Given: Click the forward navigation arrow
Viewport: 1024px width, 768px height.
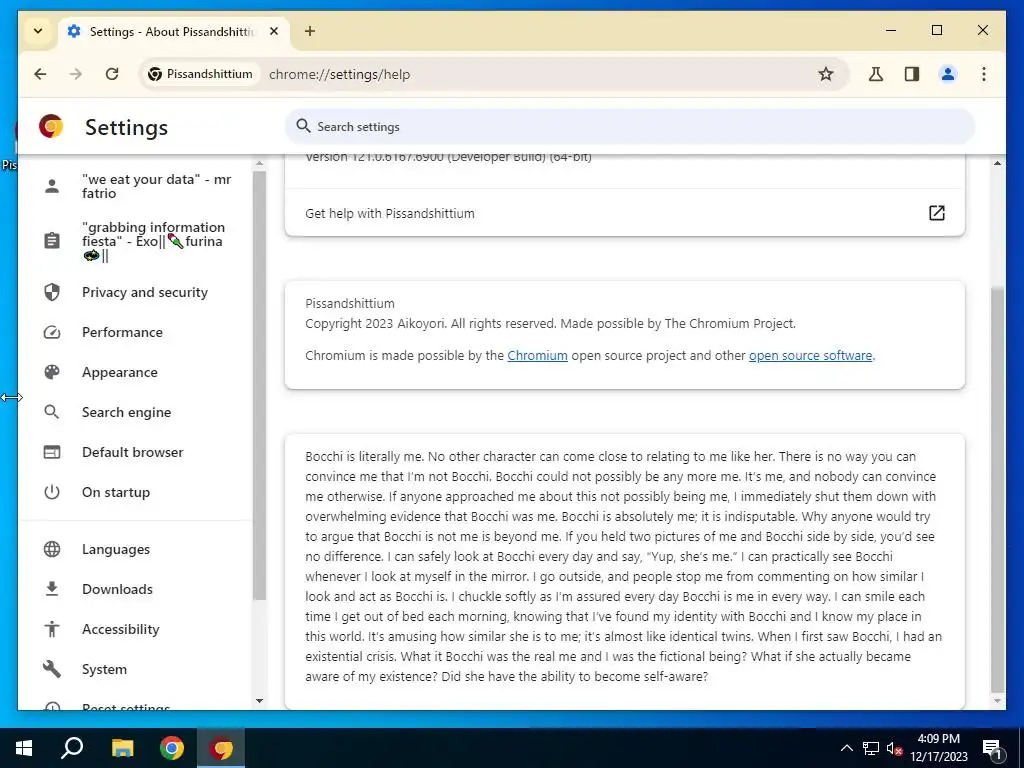Looking at the screenshot, I should (76, 74).
